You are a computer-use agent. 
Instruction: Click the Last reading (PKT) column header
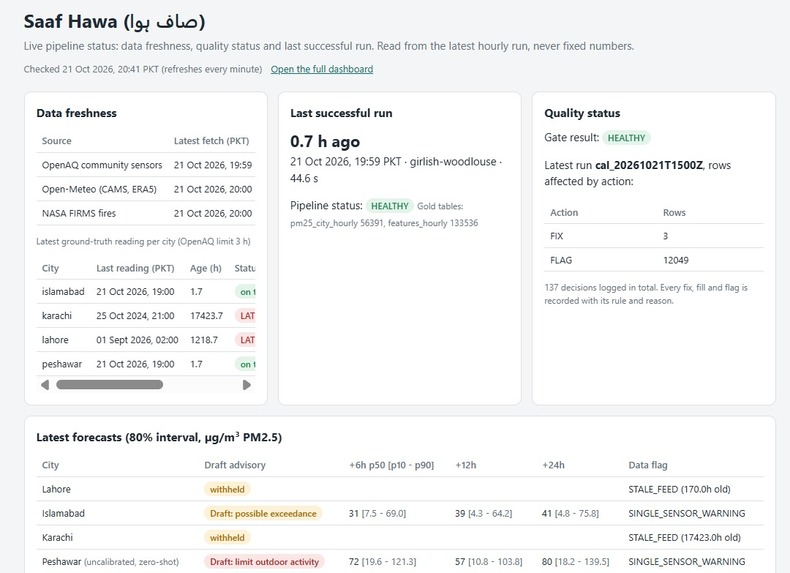tap(135, 269)
